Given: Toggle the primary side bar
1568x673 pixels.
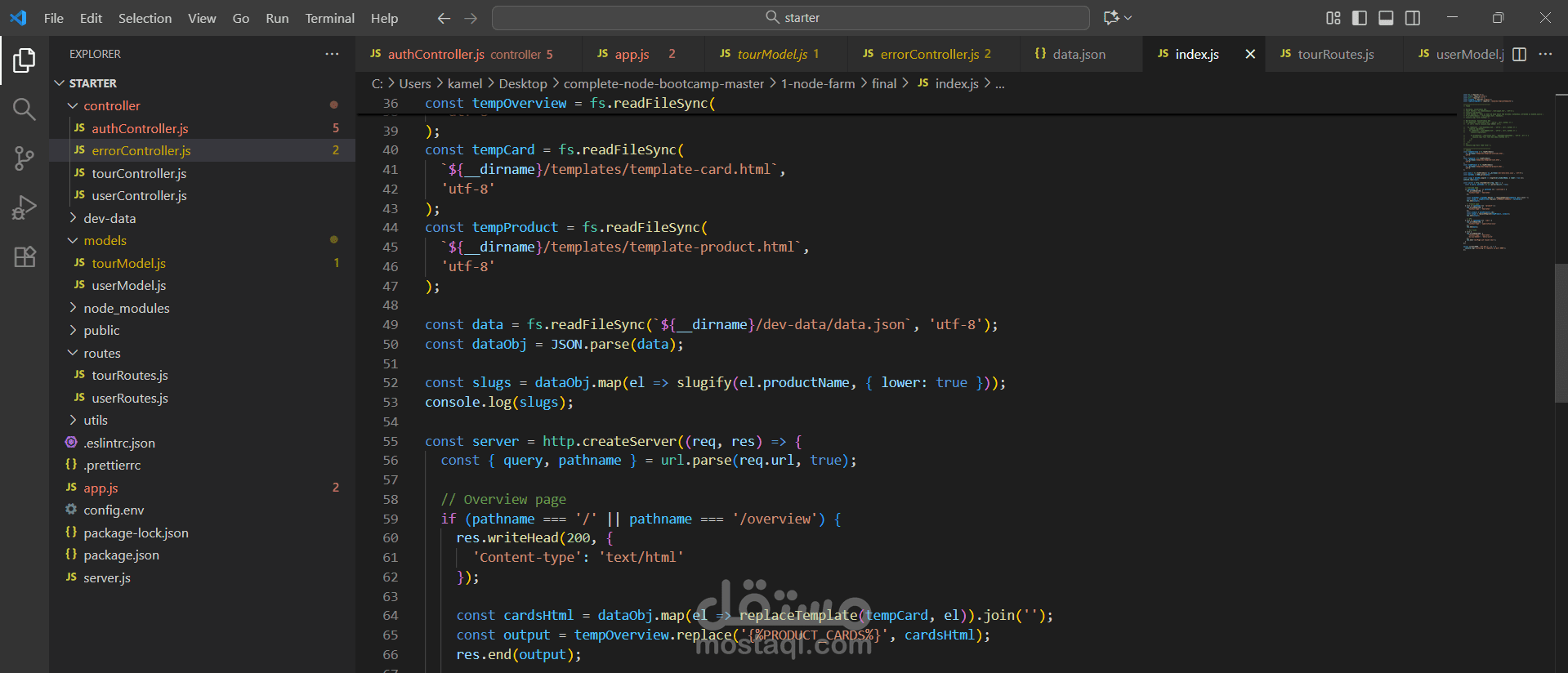Looking at the screenshot, I should click(1360, 18).
